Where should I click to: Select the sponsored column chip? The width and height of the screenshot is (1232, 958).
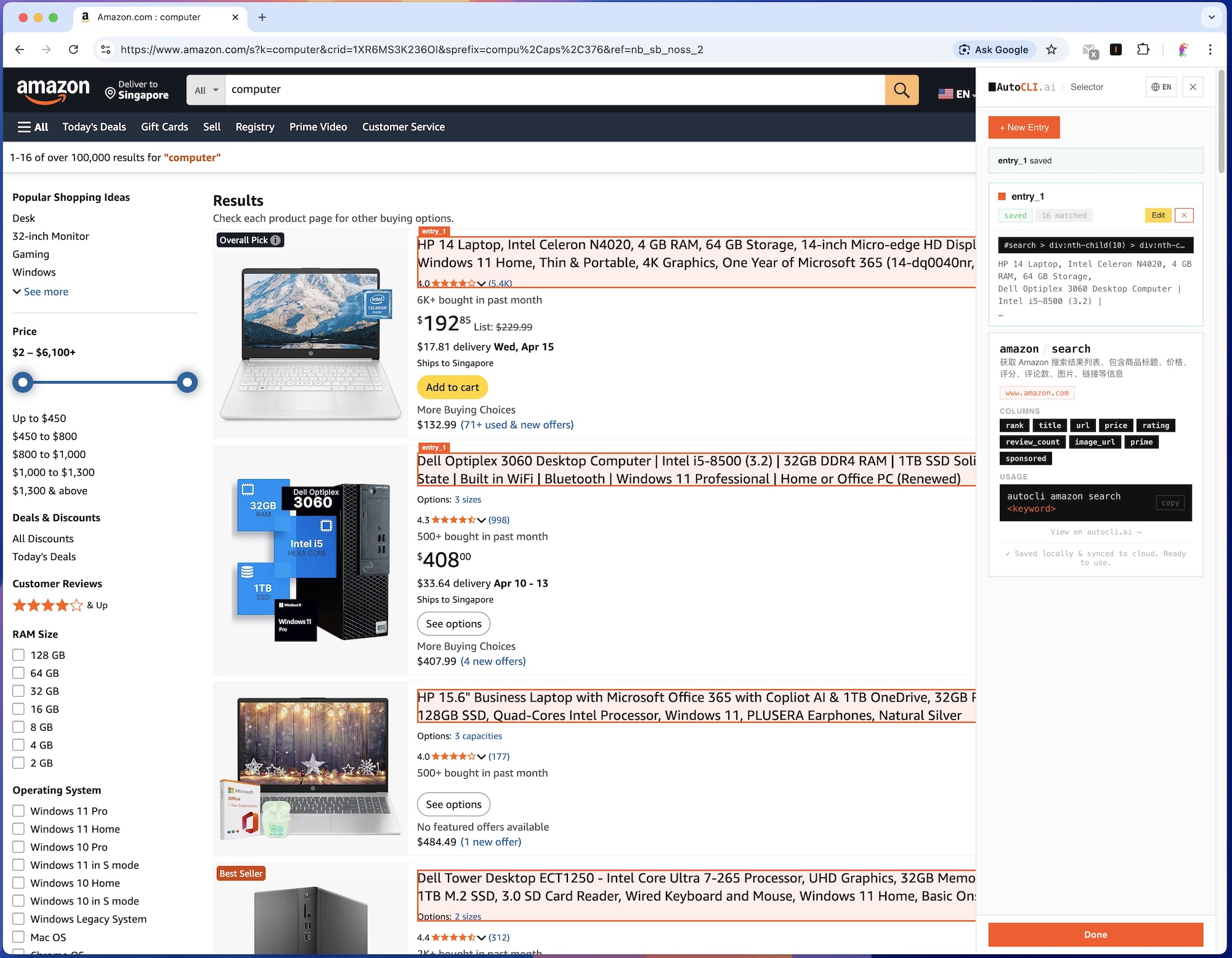tap(1025, 458)
